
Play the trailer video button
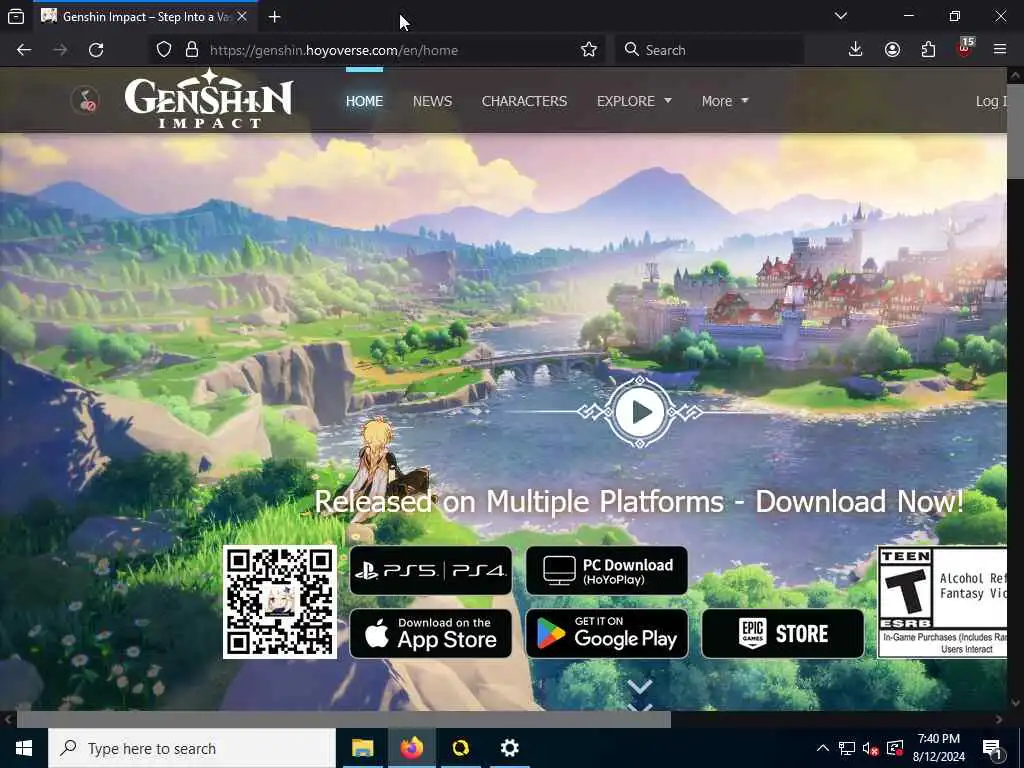point(640,412)
